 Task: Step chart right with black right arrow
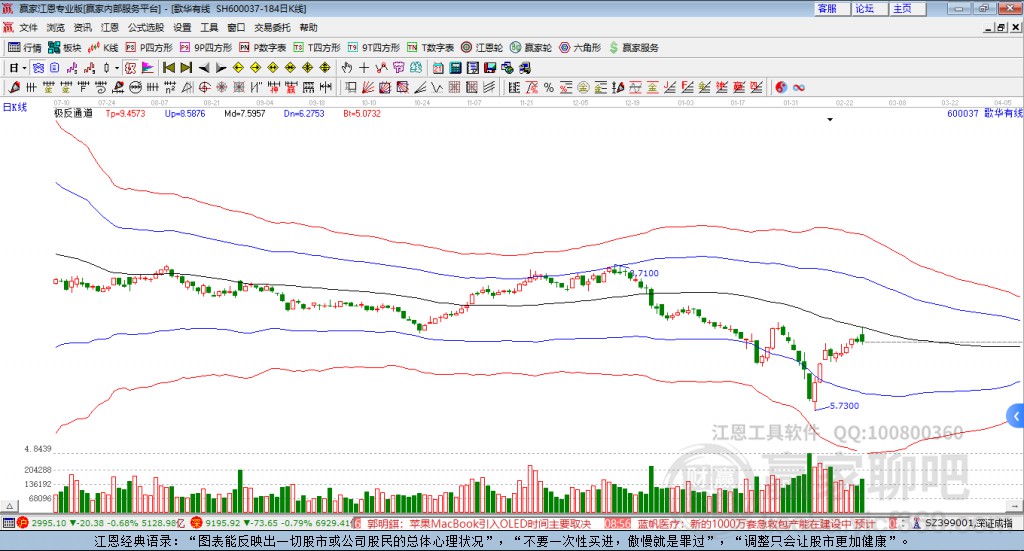tap(221, 68)
